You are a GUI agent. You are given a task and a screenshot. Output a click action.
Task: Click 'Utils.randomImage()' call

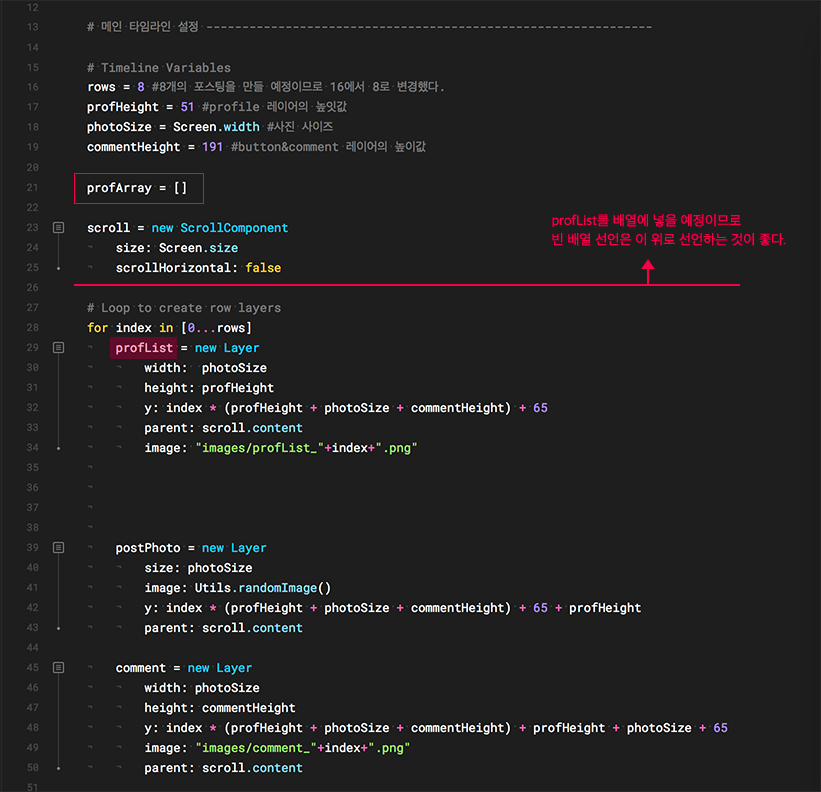pyautogui.click(x=263, y=588)
